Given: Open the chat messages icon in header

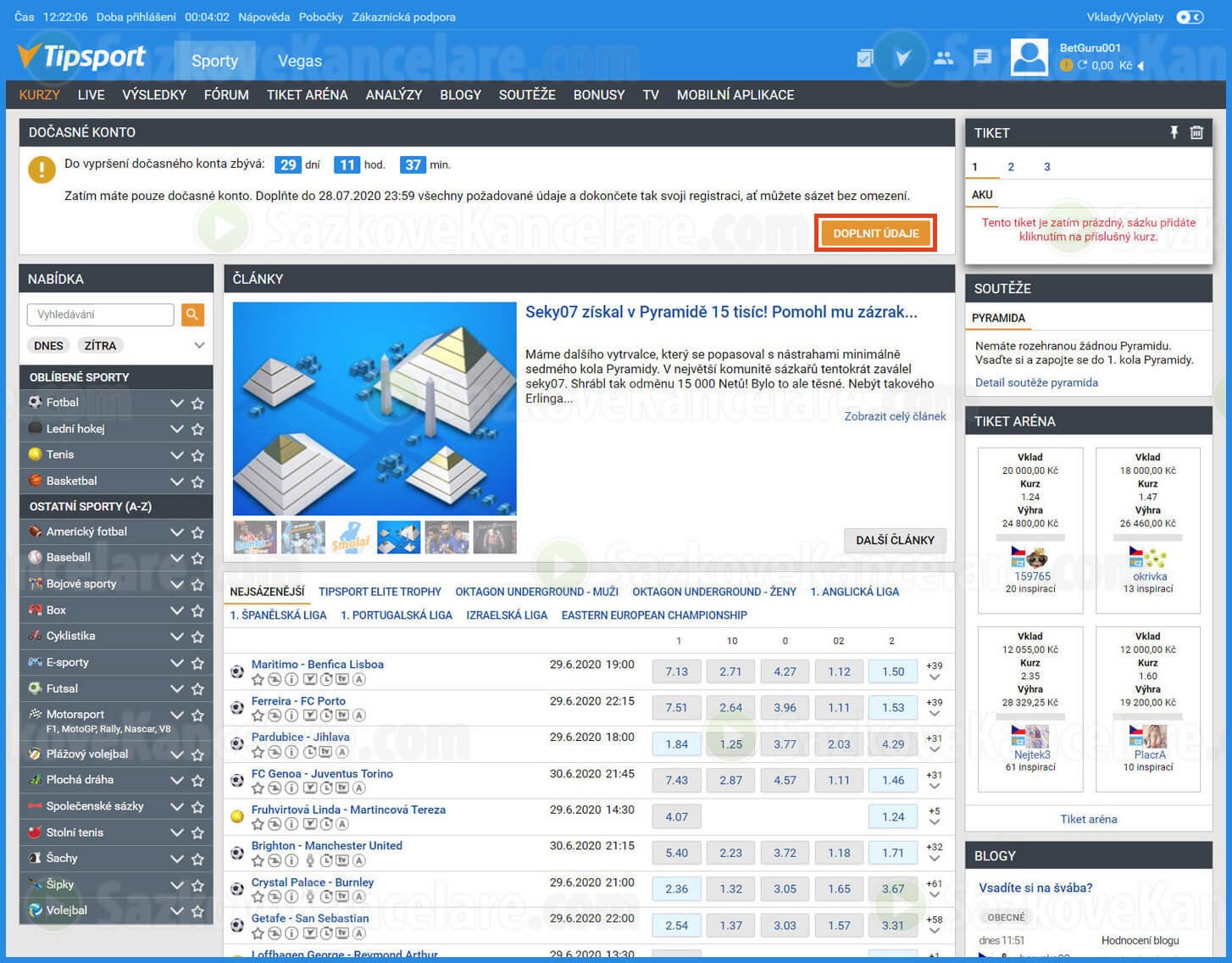Looking at the screenshot, I should (x=983, y=58).
